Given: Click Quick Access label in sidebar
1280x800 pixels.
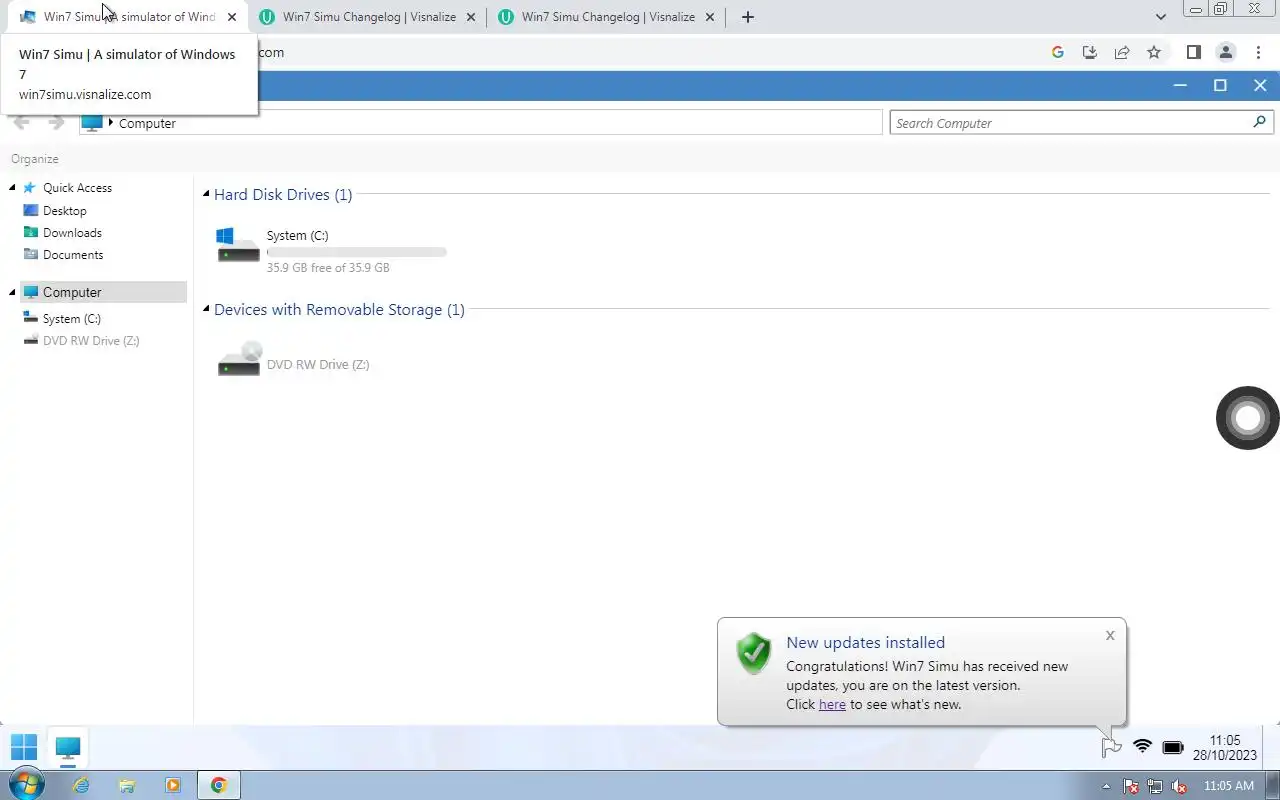Looking at the screenshot, I should pos(77,188).
